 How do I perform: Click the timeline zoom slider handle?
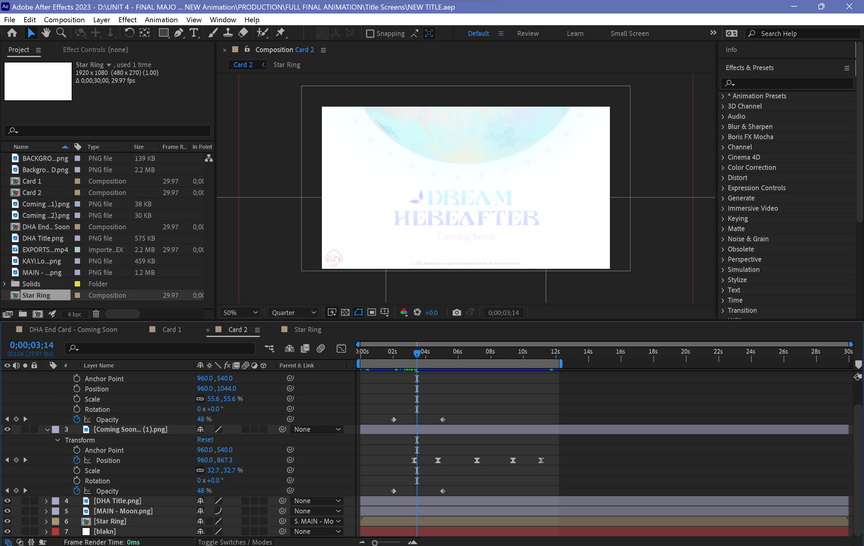click(x=375, y=543)
